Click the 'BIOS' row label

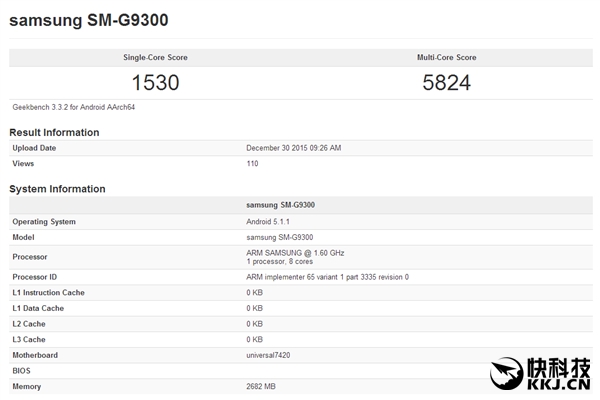pyautogui.click(x=21, y=371)
